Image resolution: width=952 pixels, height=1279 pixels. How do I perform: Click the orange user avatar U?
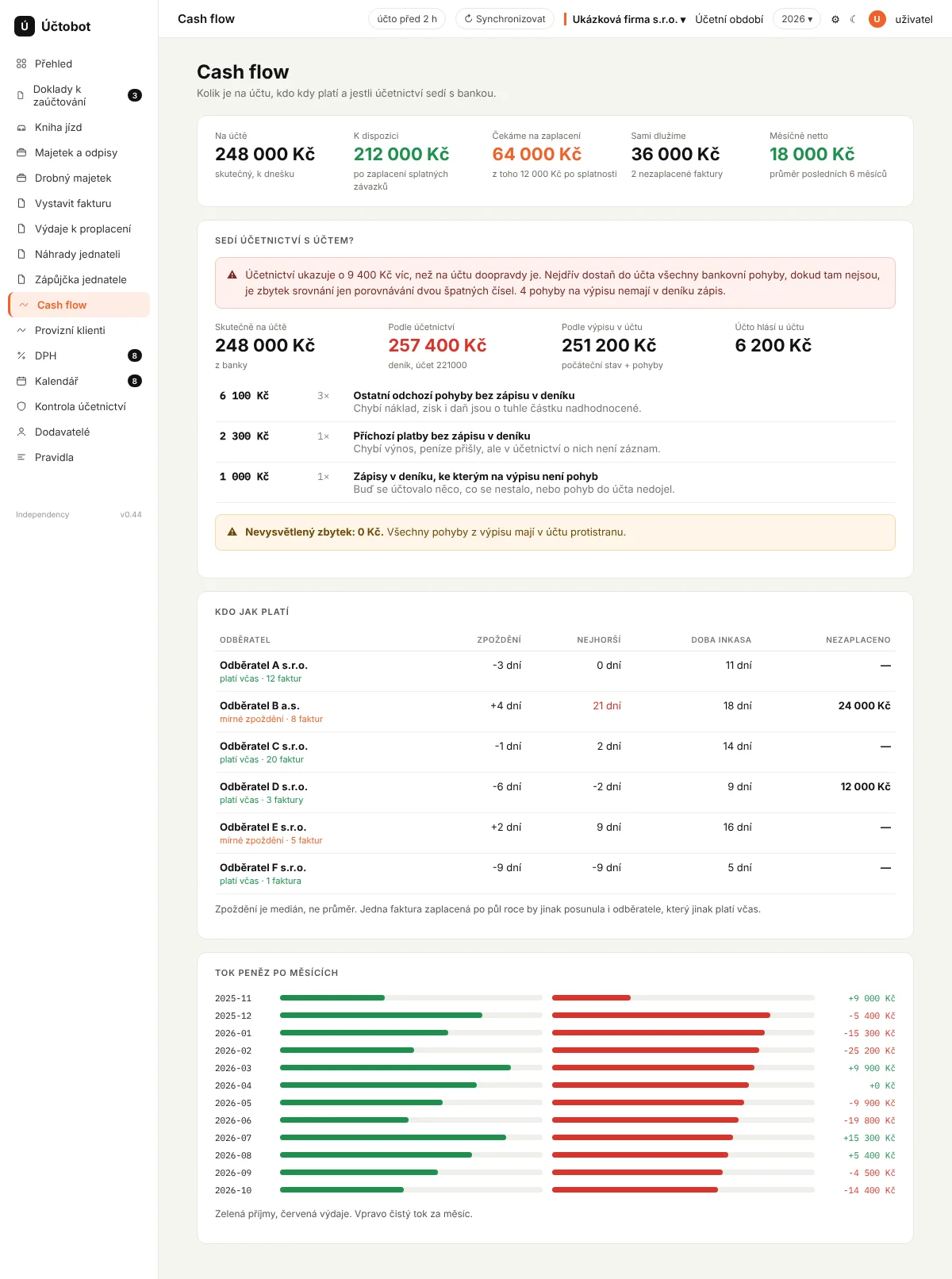pos(877,19)
